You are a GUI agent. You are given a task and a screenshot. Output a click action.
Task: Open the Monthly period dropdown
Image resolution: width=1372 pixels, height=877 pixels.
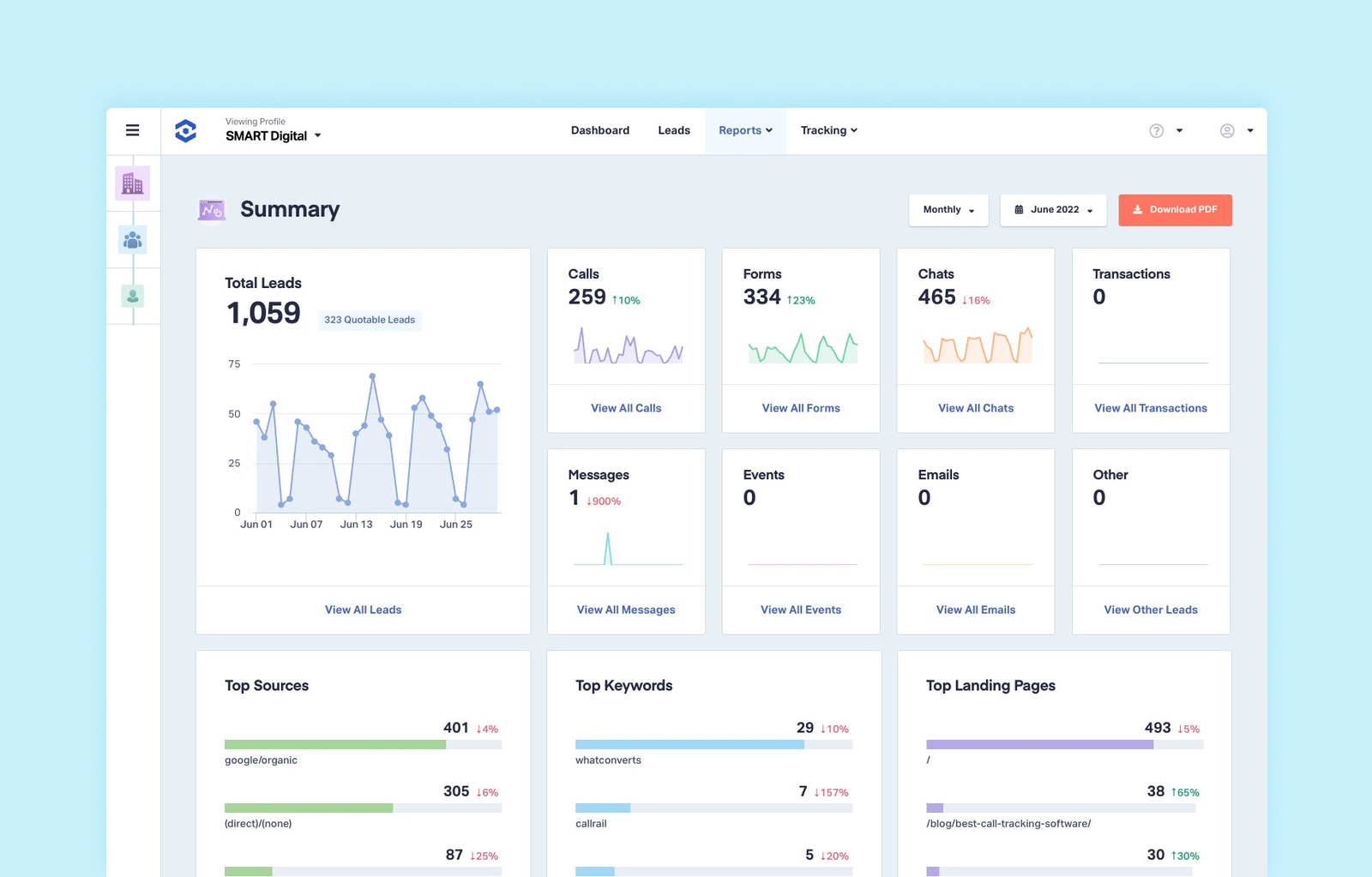coord(948,210)
